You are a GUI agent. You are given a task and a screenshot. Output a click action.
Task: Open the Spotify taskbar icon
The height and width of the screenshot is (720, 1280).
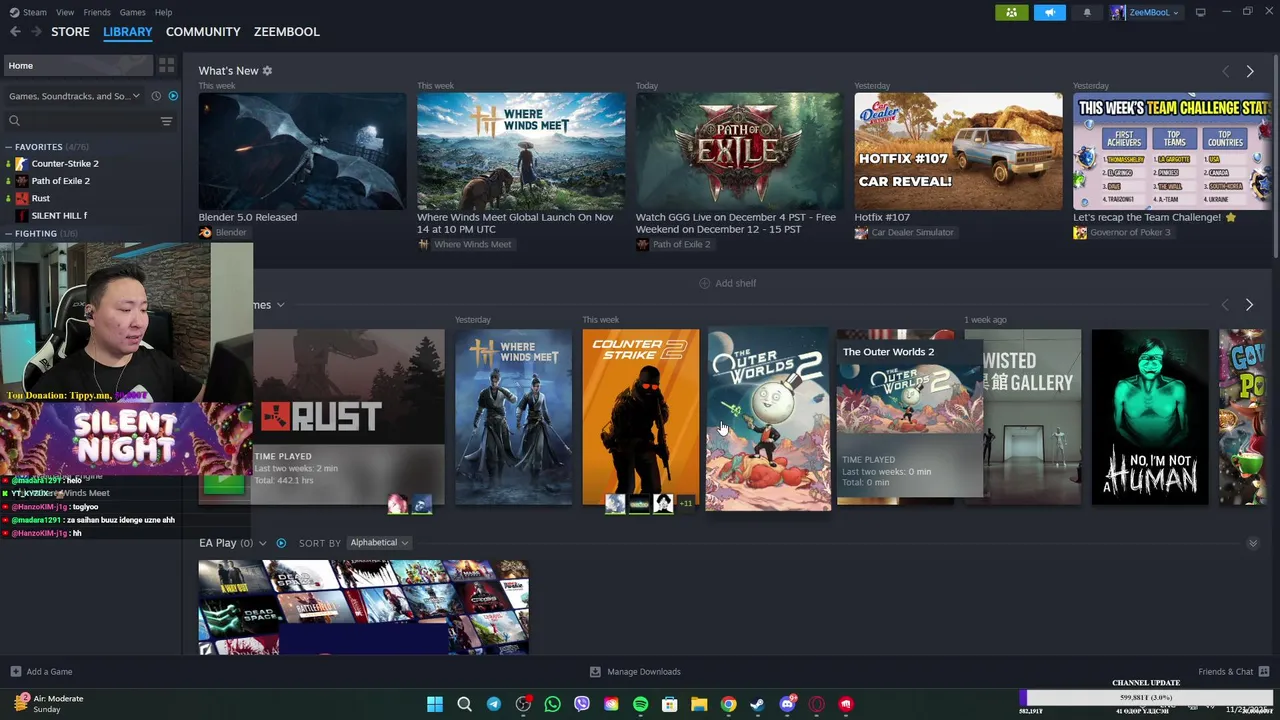(x=640, y=704)
